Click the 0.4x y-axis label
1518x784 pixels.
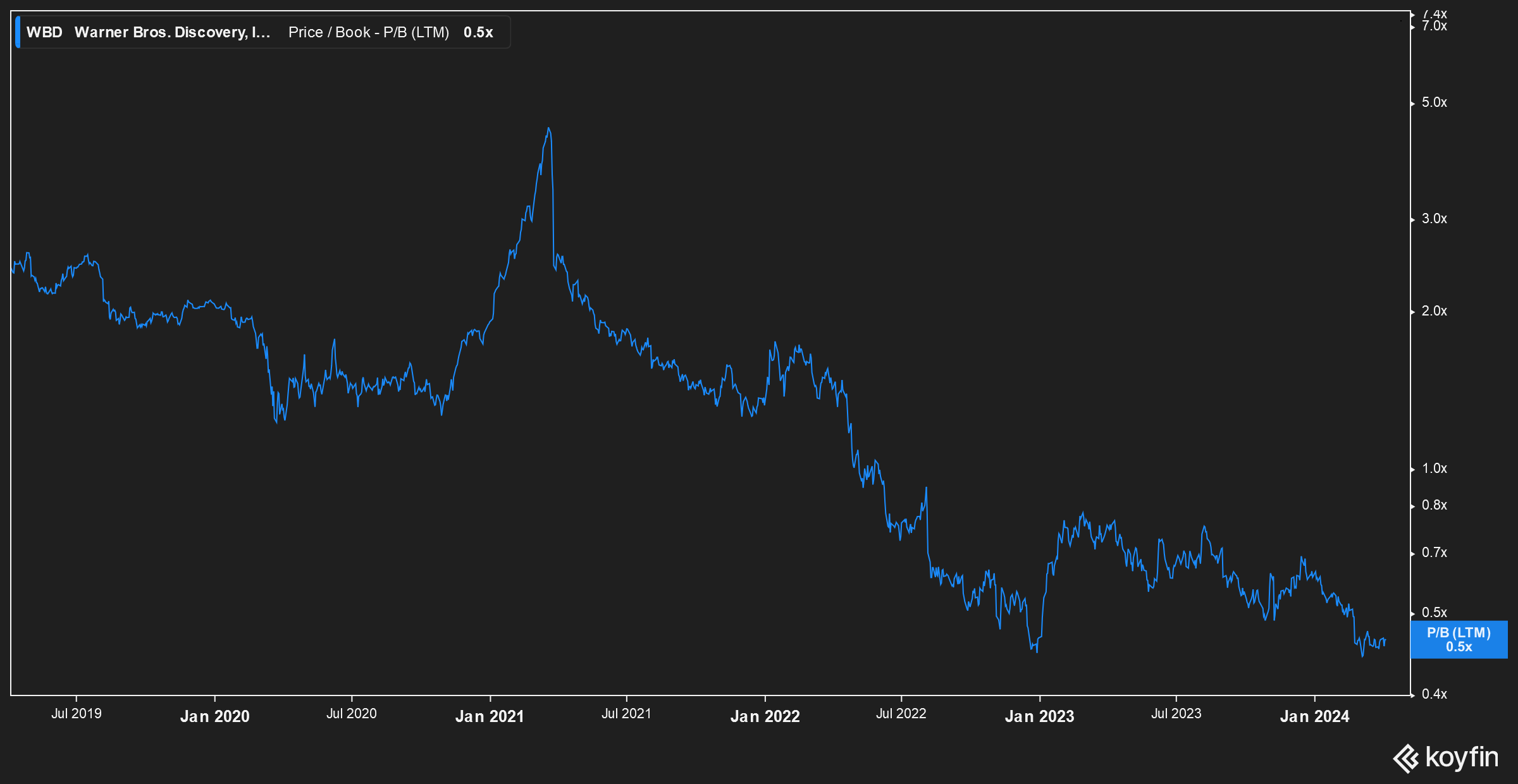pyautogui.click(x=1435, y=694)
